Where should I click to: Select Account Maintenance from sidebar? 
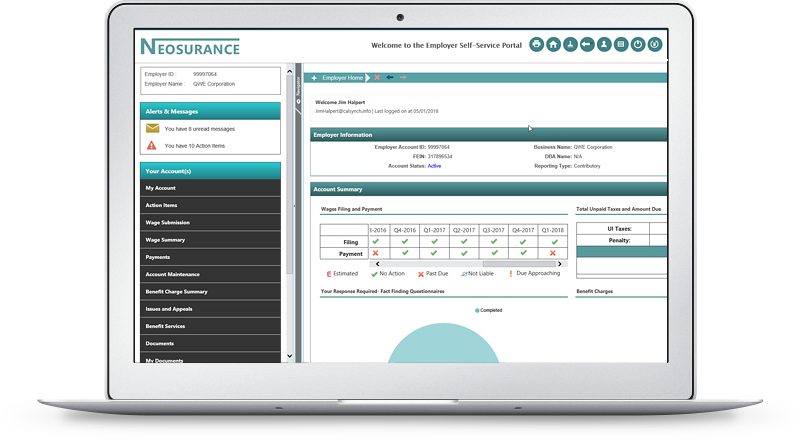click(172, 274)
